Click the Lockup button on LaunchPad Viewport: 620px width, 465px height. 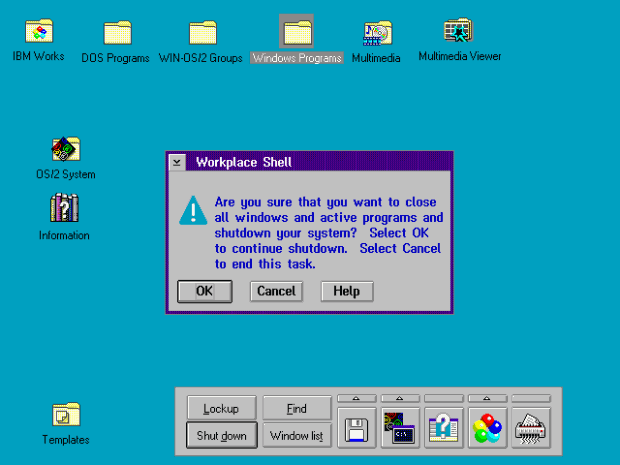click(x=221, y=408)
